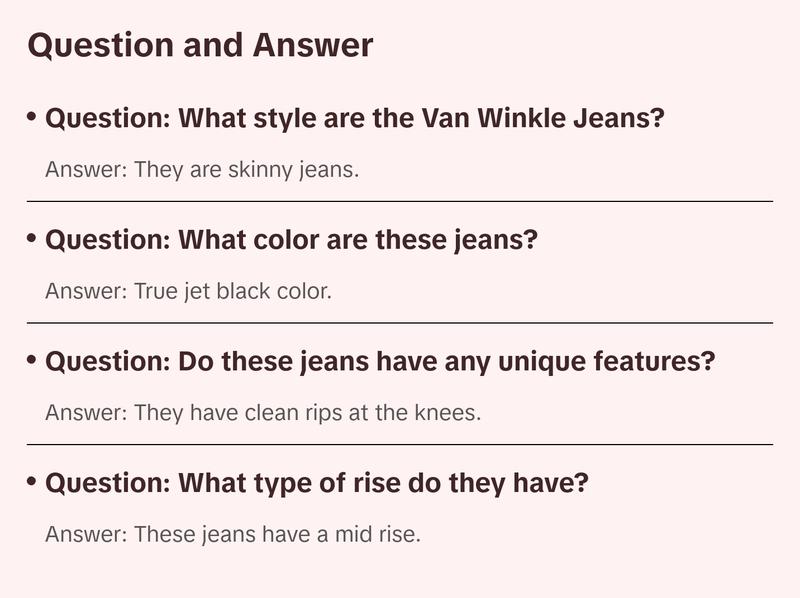Click the bullet before the rise question
This screenshot has height=598, width=800.
[x=33, y=482]
